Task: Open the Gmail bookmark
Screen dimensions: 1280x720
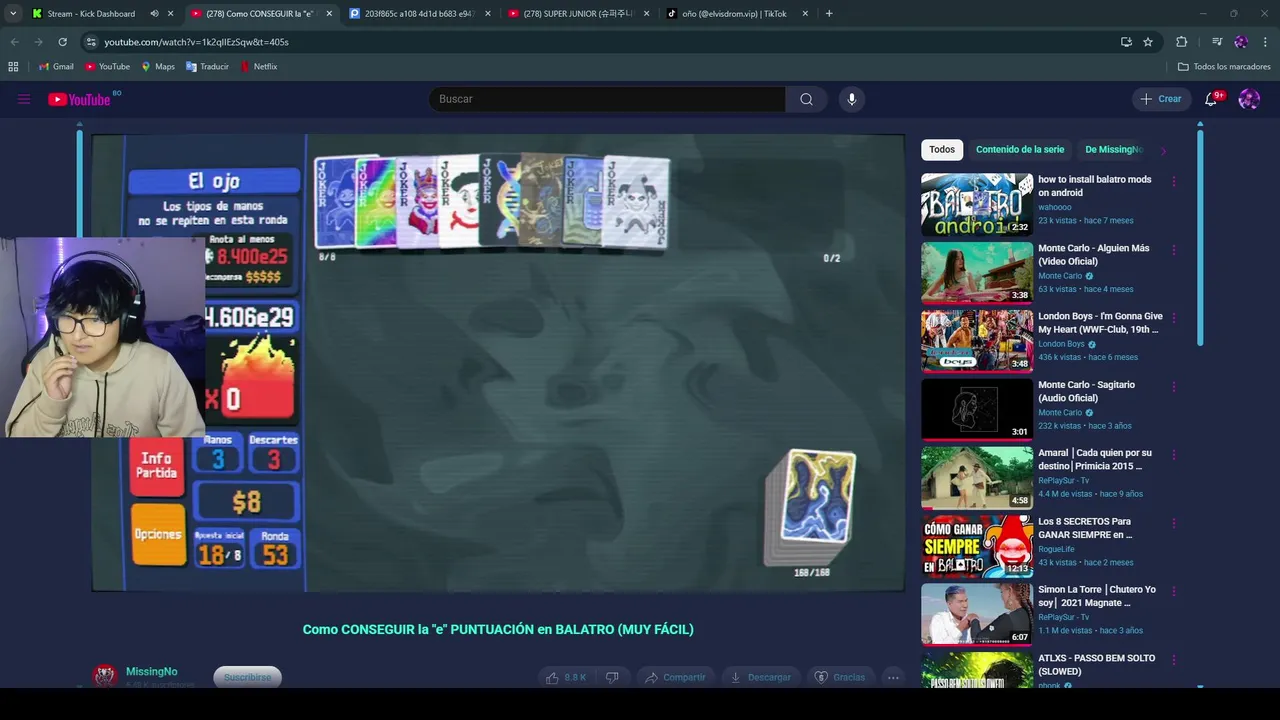Action: click(55, 67)
